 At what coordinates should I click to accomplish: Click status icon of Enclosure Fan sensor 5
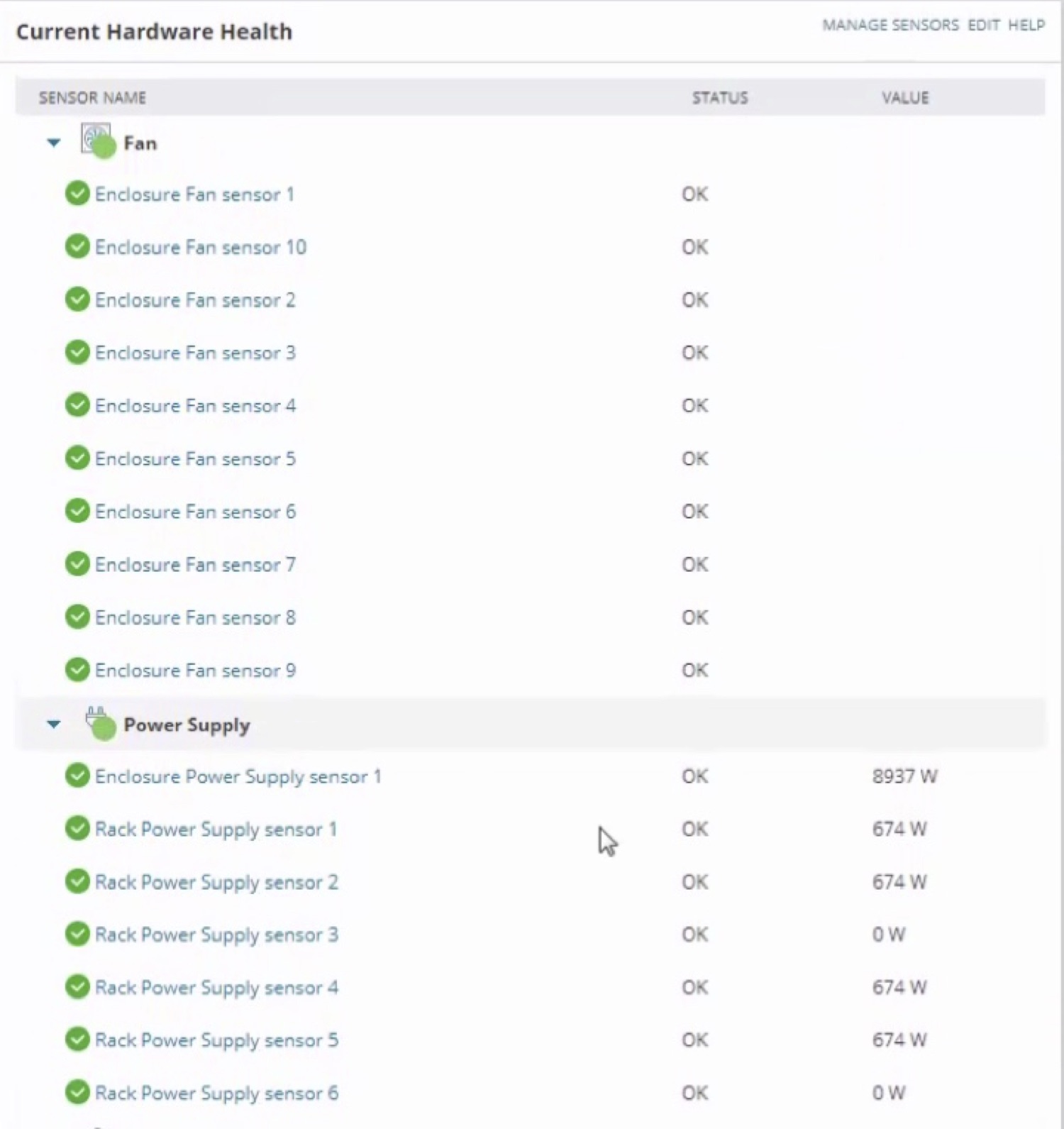coord(77,458)
